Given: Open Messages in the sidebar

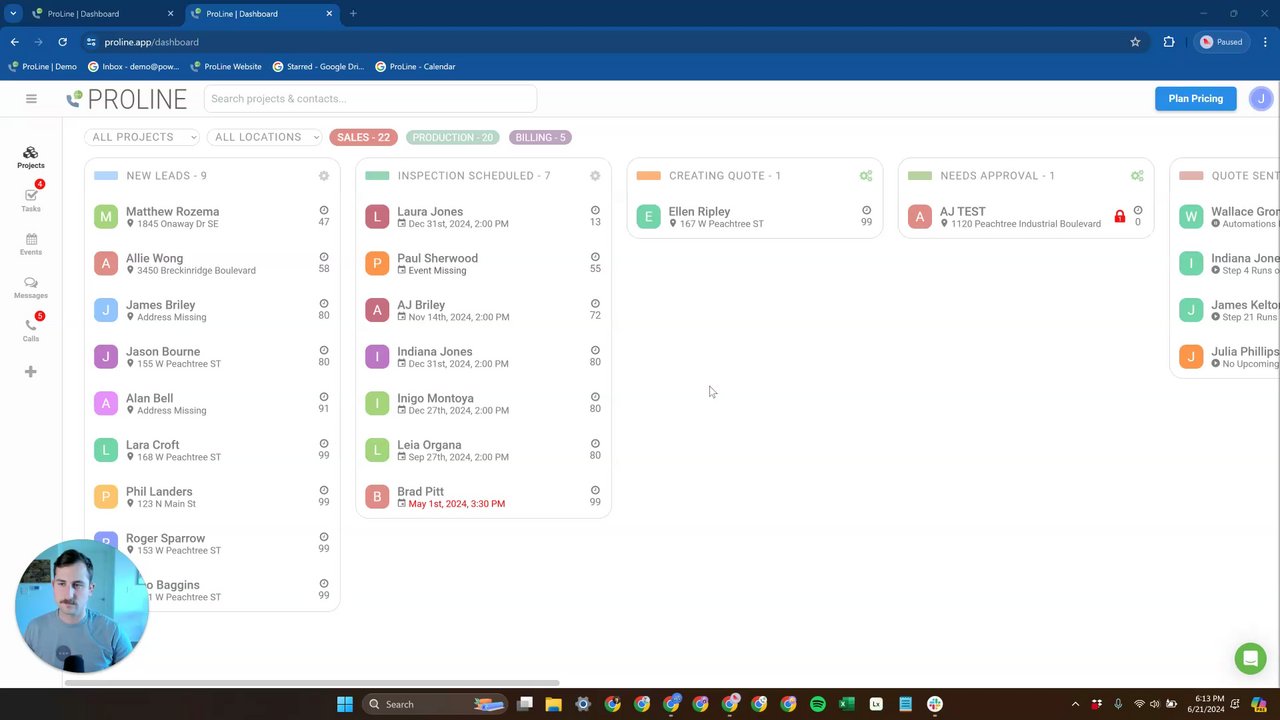Looking at the screenshot, I should (31, 287).
